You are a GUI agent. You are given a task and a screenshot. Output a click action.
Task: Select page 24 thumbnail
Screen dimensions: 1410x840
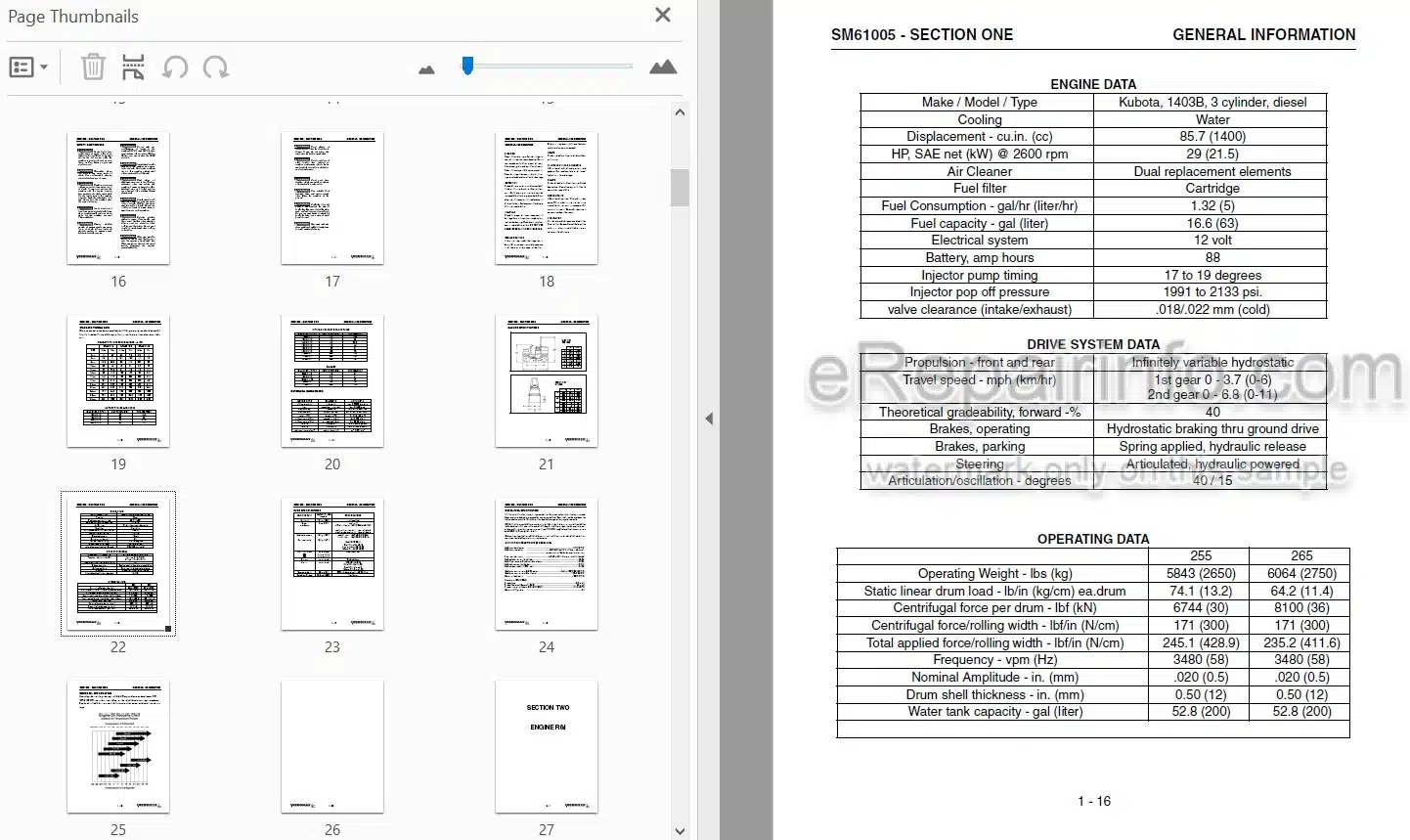[x=547, y=564]
